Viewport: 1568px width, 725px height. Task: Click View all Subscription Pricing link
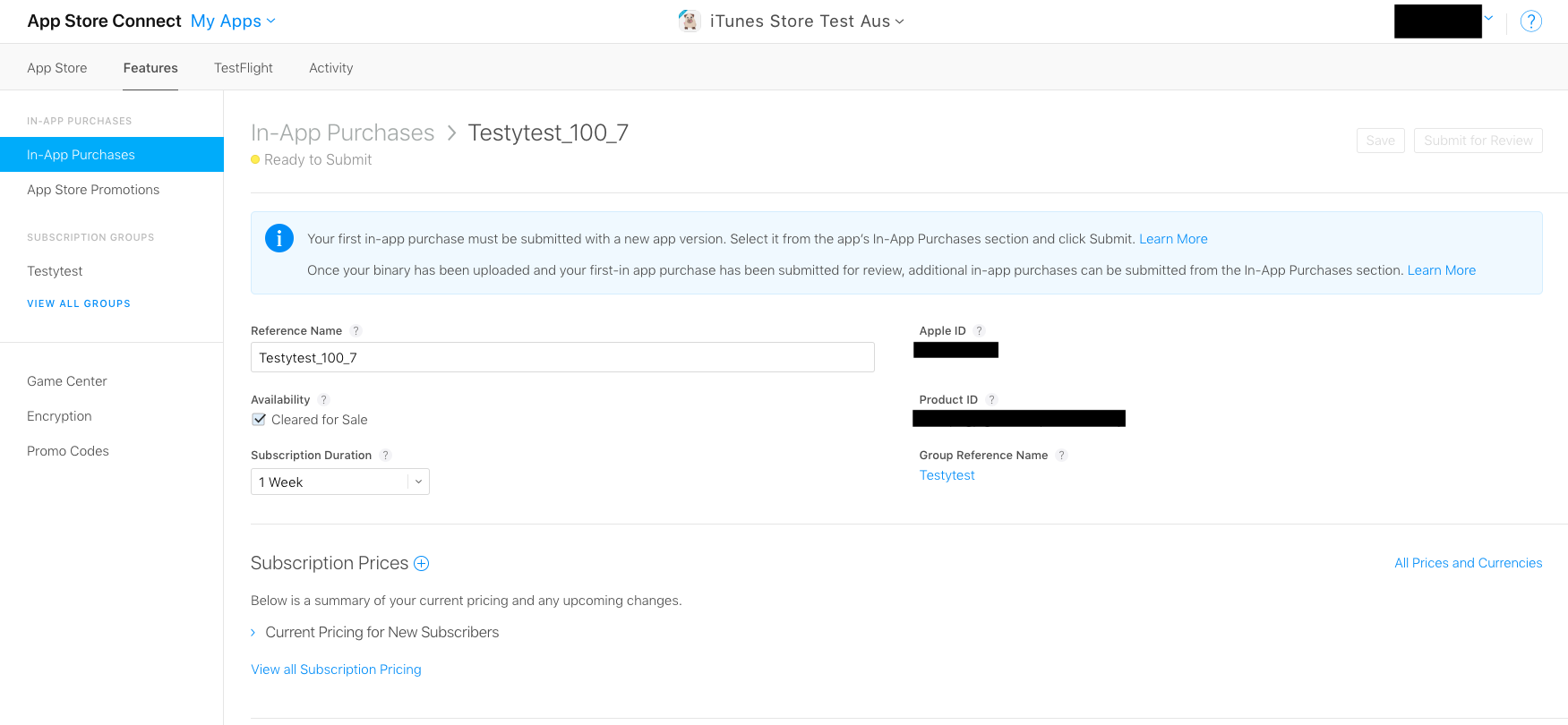coord(336,670)
